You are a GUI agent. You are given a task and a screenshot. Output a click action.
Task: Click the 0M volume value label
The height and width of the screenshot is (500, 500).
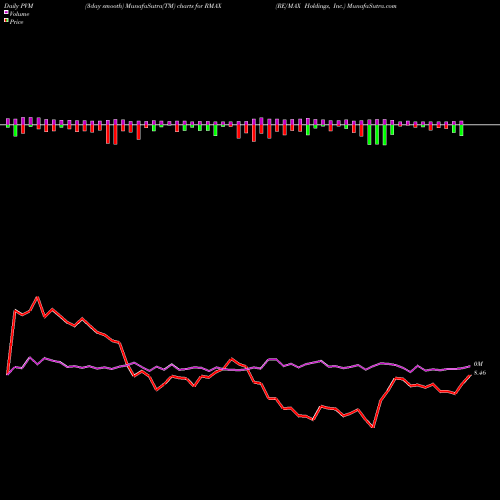[478, 364]
